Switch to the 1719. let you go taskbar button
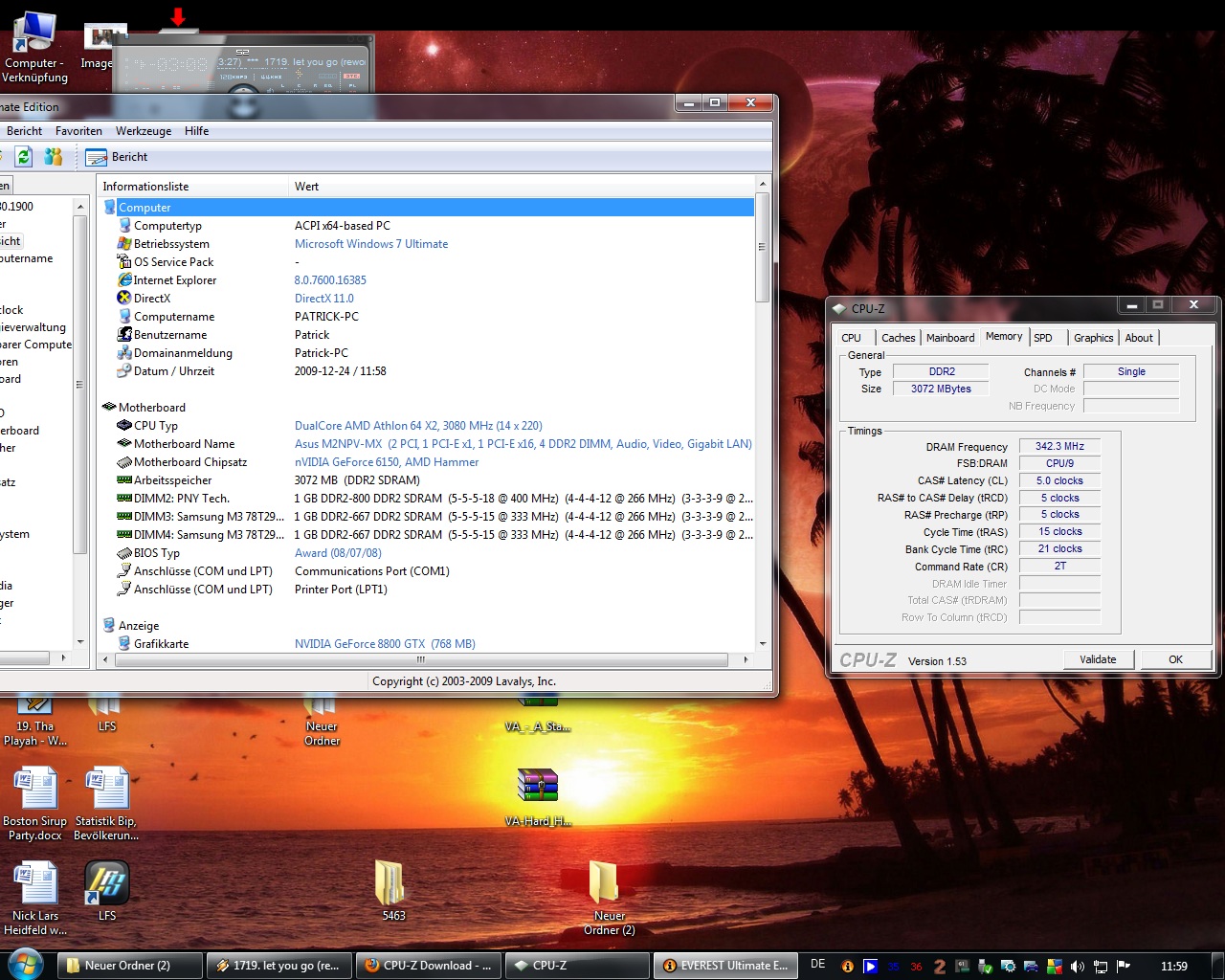Viewport: 1225px width, 980px height. point(278,966)
